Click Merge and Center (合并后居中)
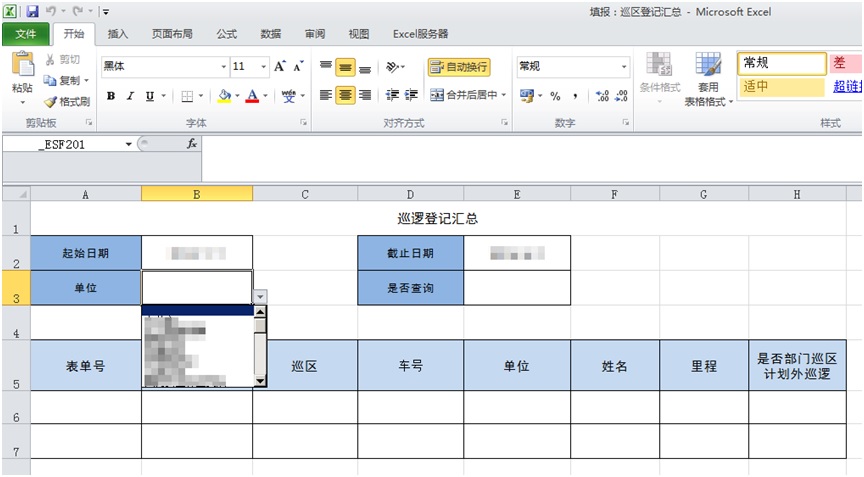Viewport: 864px width, 477px height. (468, 96)
